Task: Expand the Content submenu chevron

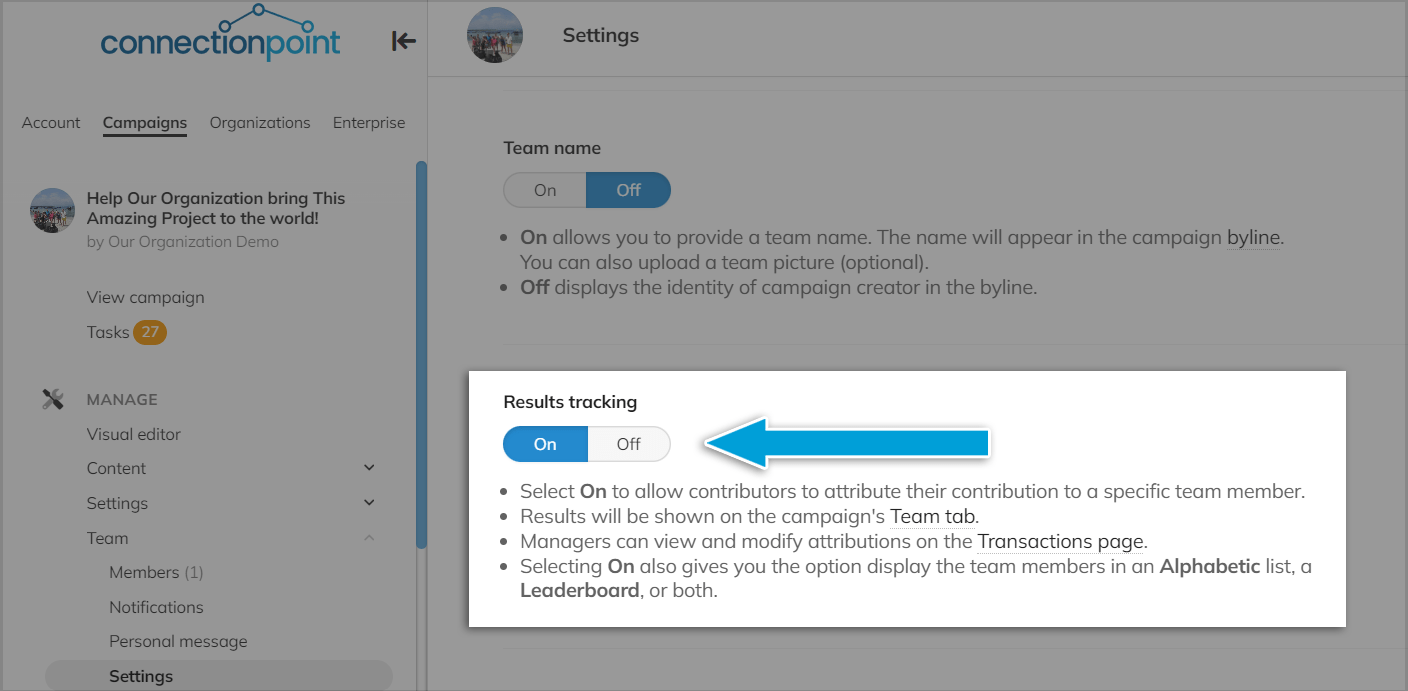Action: [369, 468]
